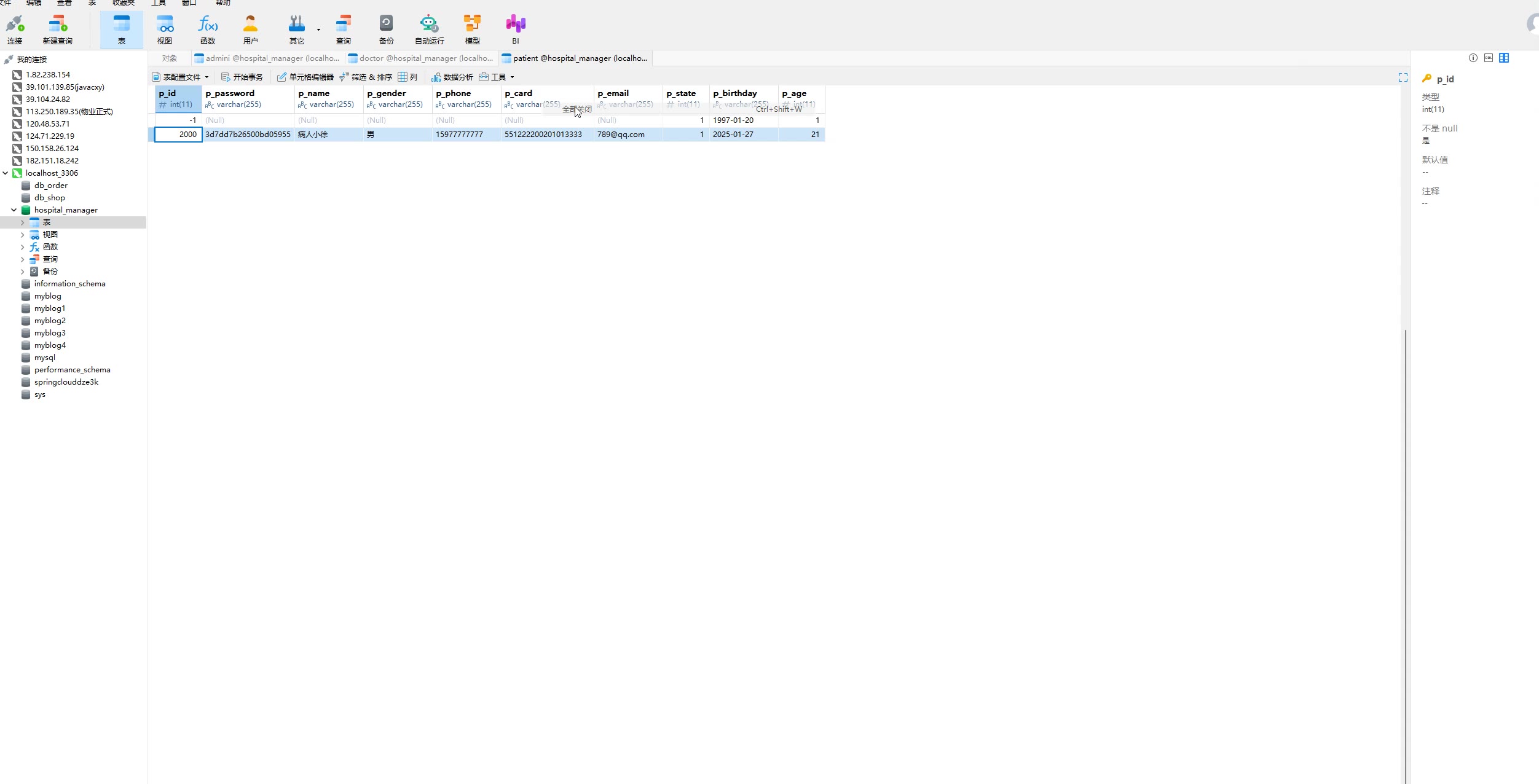
Task: Switch to the 对象 tab
Action: [x=170, y=58]
